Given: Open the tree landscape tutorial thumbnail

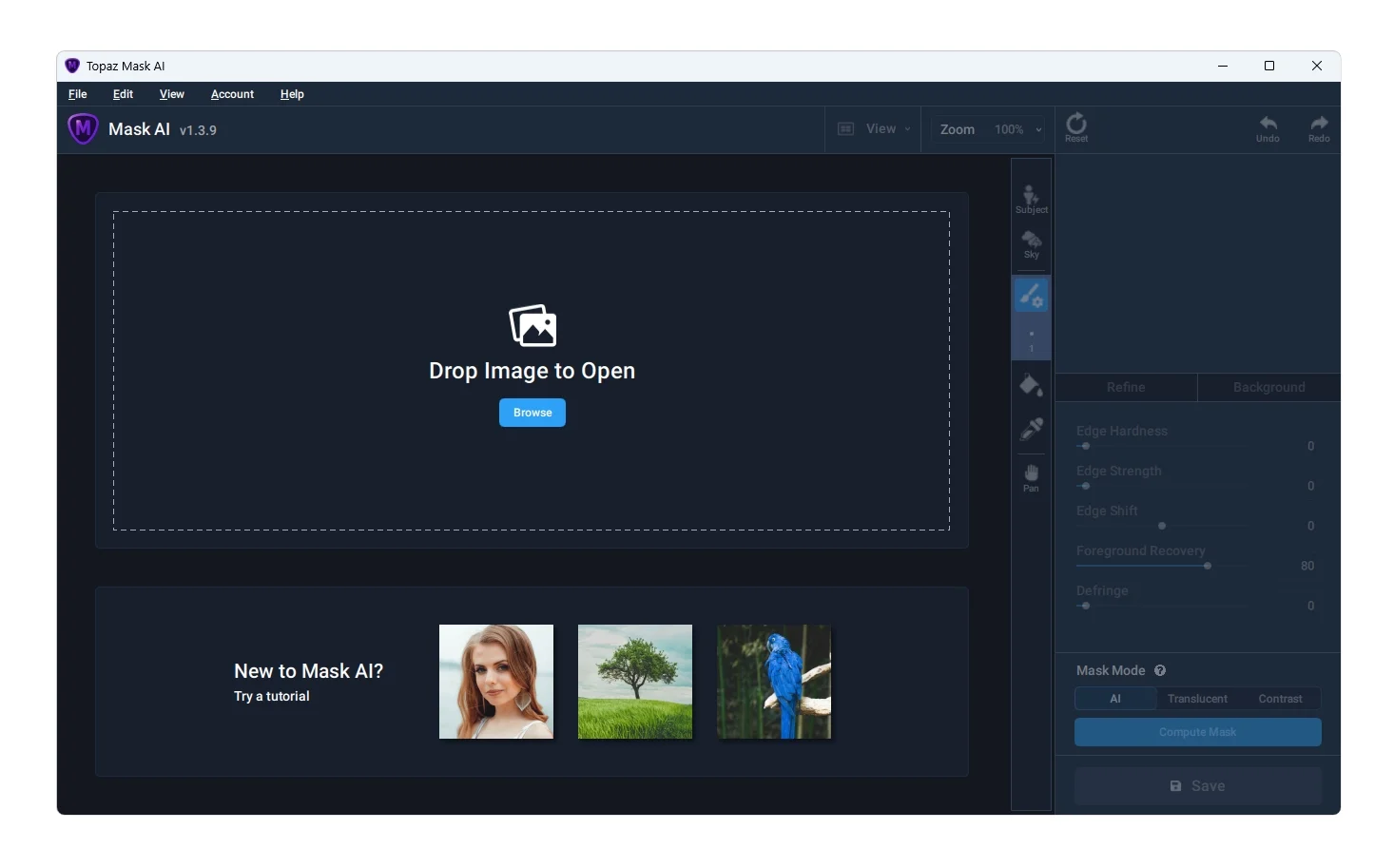Looking at the screenshot, I should tap(635, 682).
